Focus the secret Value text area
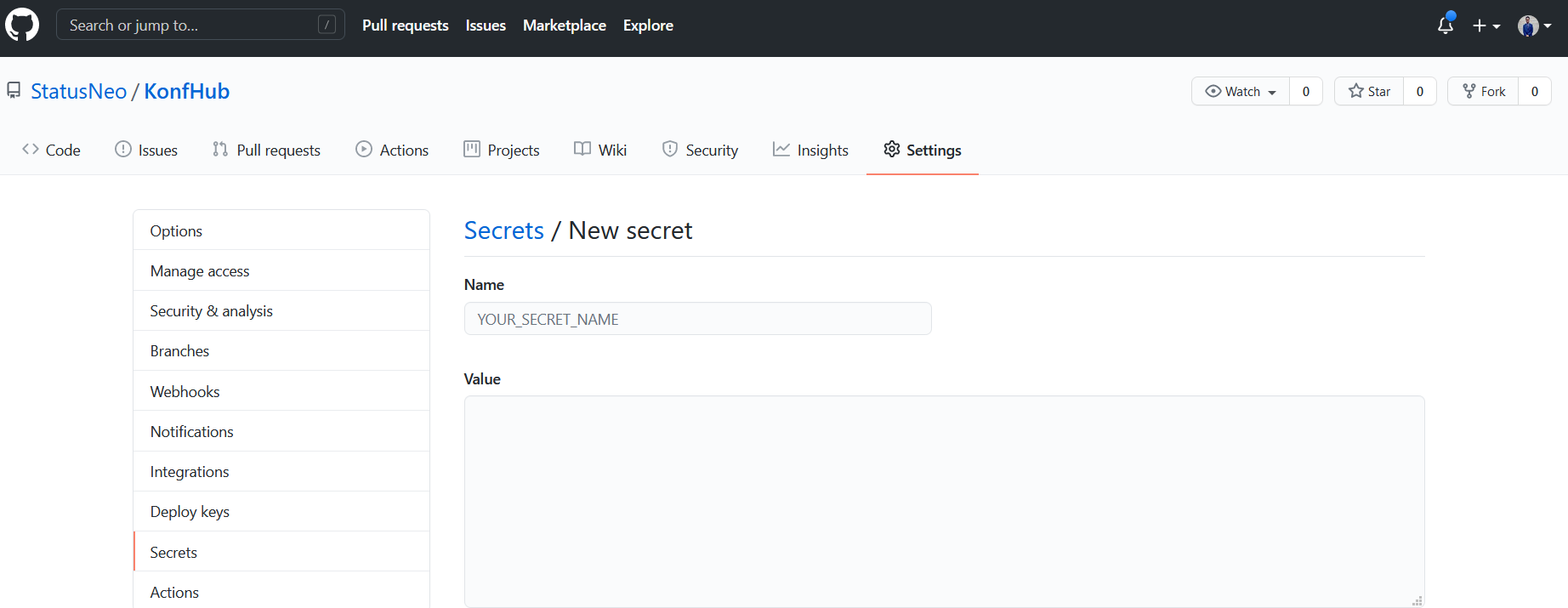 944,502
